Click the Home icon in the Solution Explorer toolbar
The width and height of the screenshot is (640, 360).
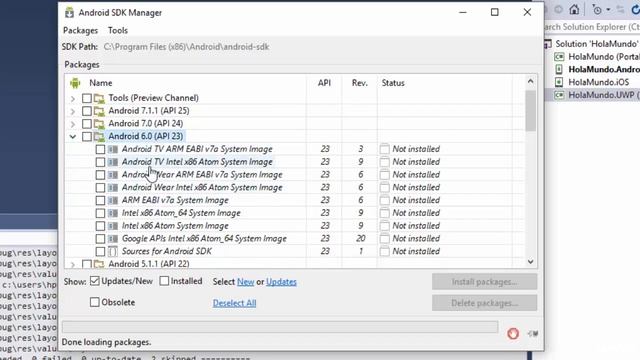coord(574,10)
